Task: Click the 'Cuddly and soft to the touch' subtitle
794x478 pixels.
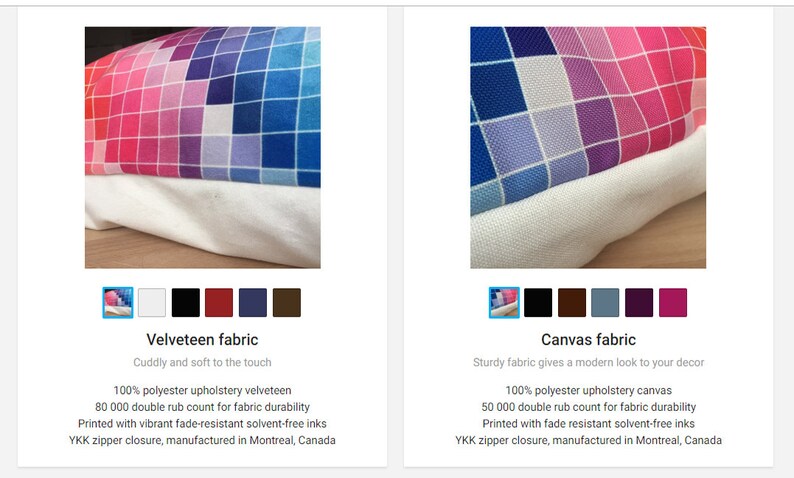Action: click(203, 363)
